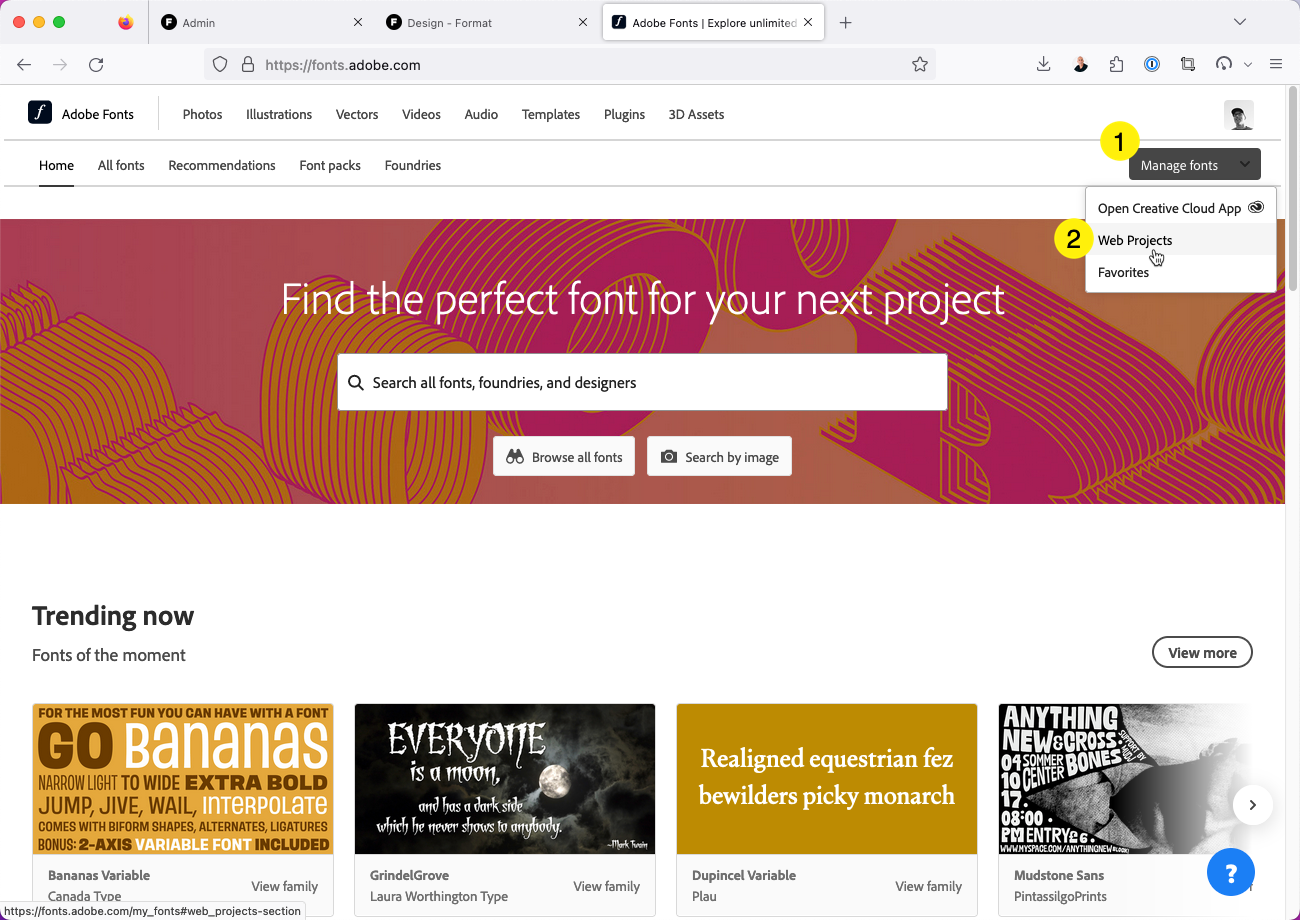Screen dimensions: 1300x920
Task: Open the Foundries navigation tab
Action: click(x=413, y=165)
